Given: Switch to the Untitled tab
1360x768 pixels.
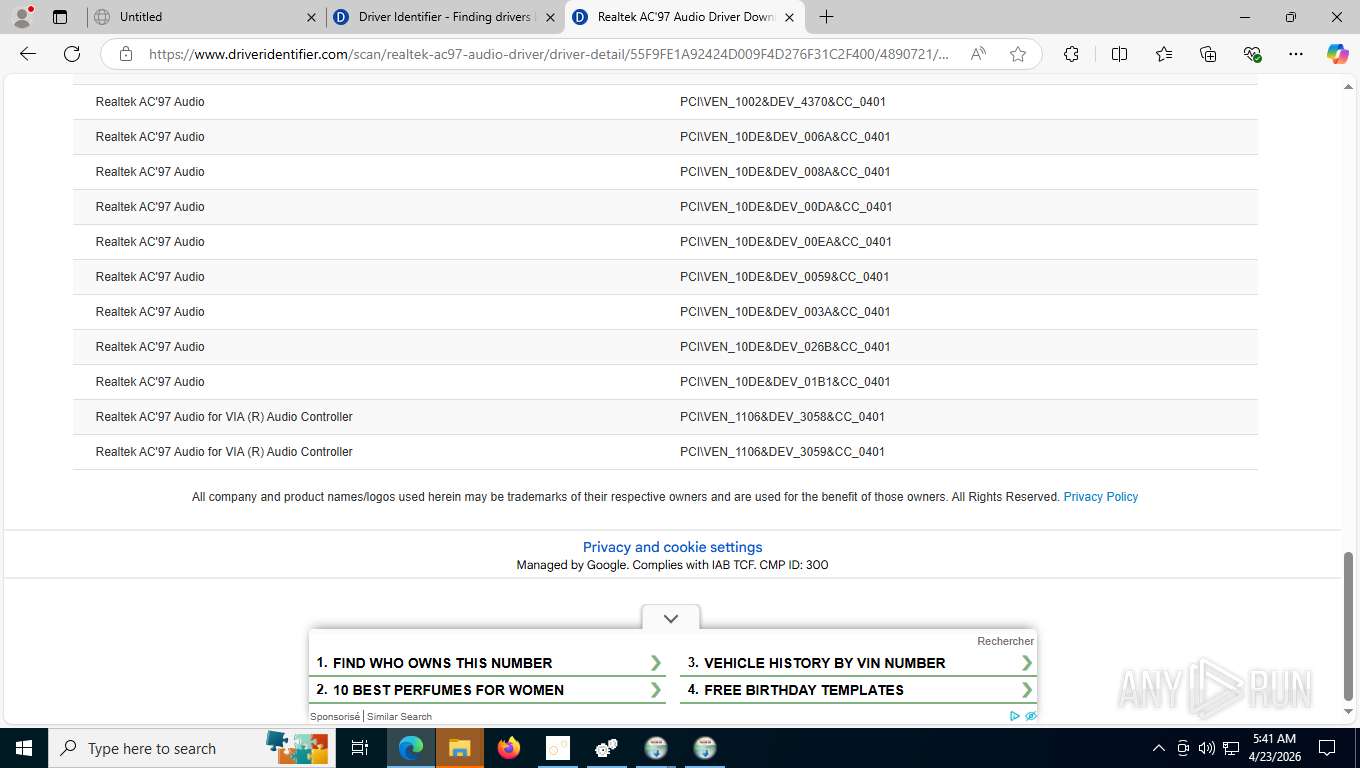Looking at the screenshot, I should point(204,17).
